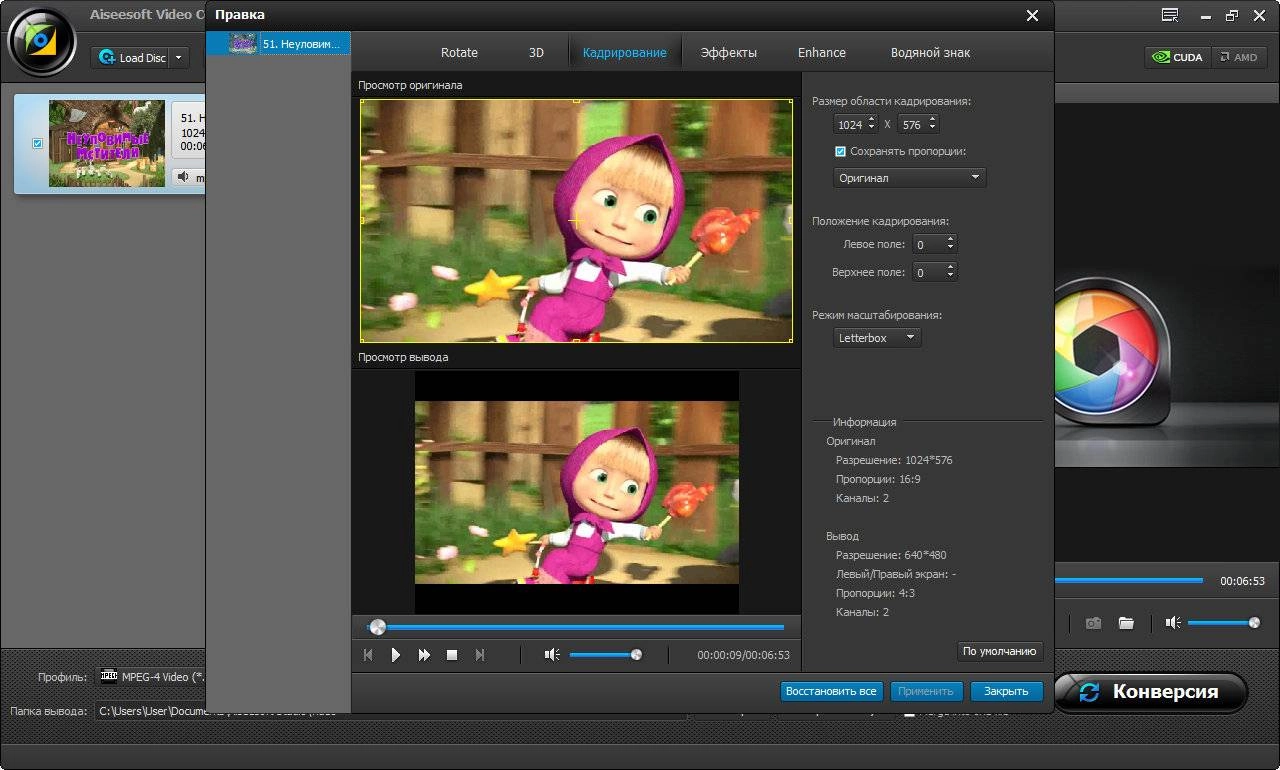Screen dimensions: 1280x770
Task: Click crop width field showing 1024
Action: 850,125
